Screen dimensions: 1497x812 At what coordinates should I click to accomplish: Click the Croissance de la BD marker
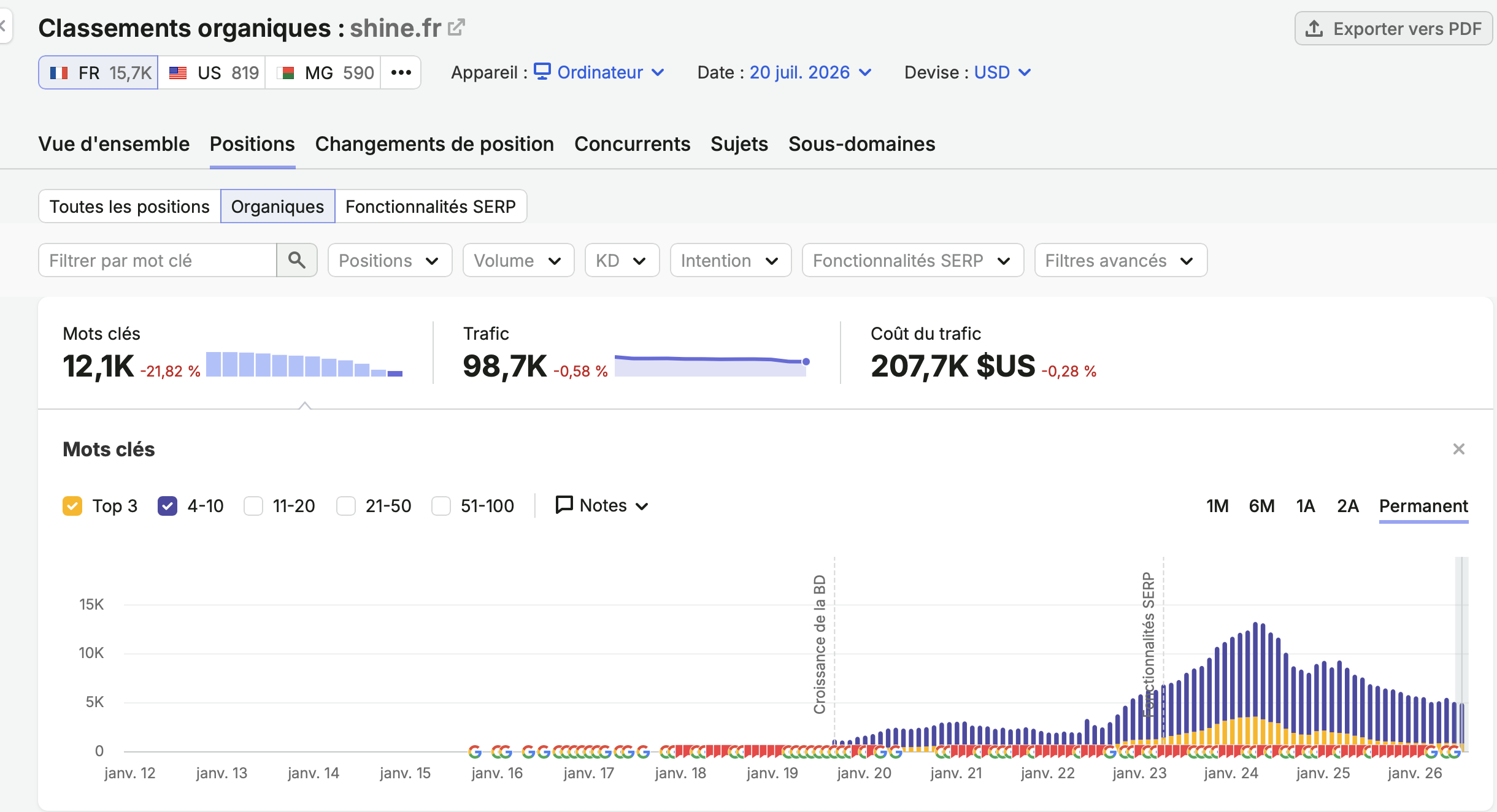coord(820,645)
